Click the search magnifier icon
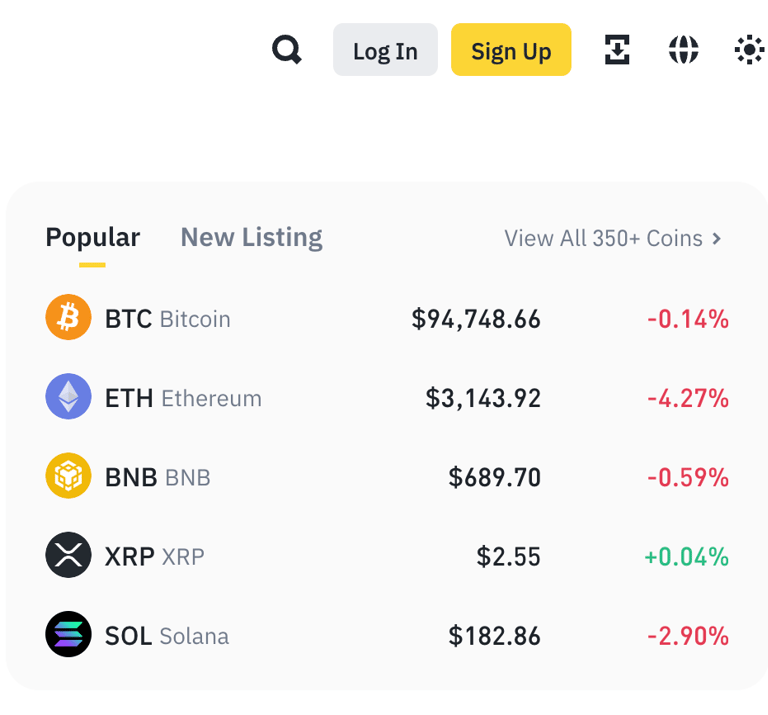The height and width of the screenshot is (715, 768). coord(287,49)
